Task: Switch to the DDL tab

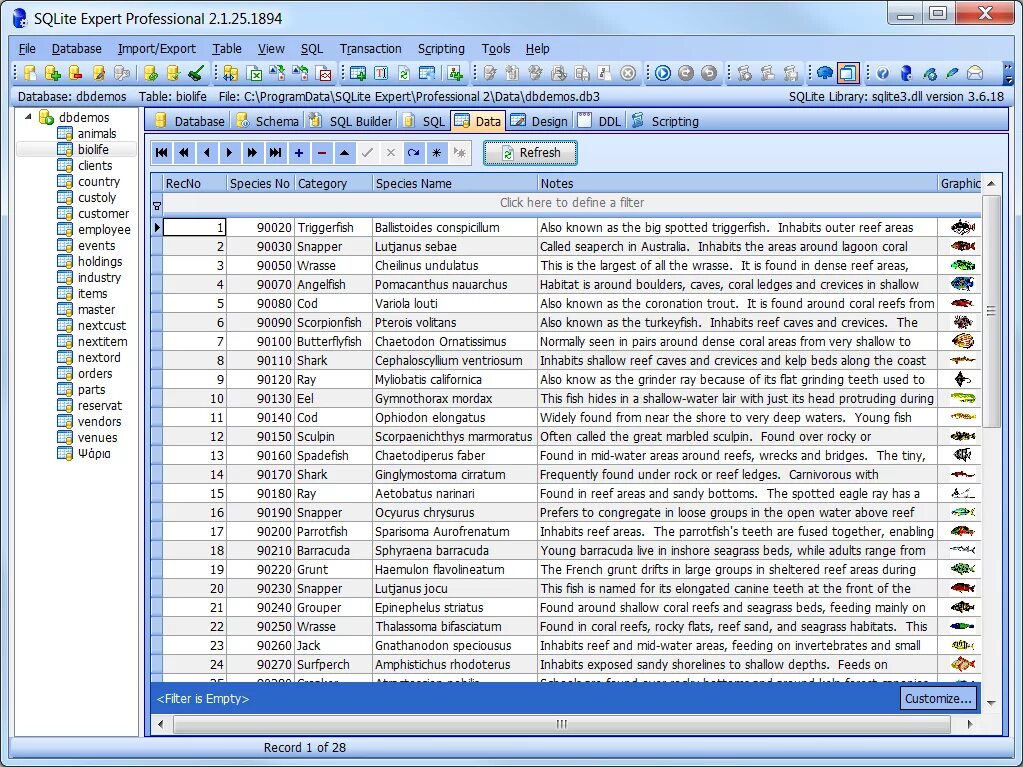Action: 600,121
